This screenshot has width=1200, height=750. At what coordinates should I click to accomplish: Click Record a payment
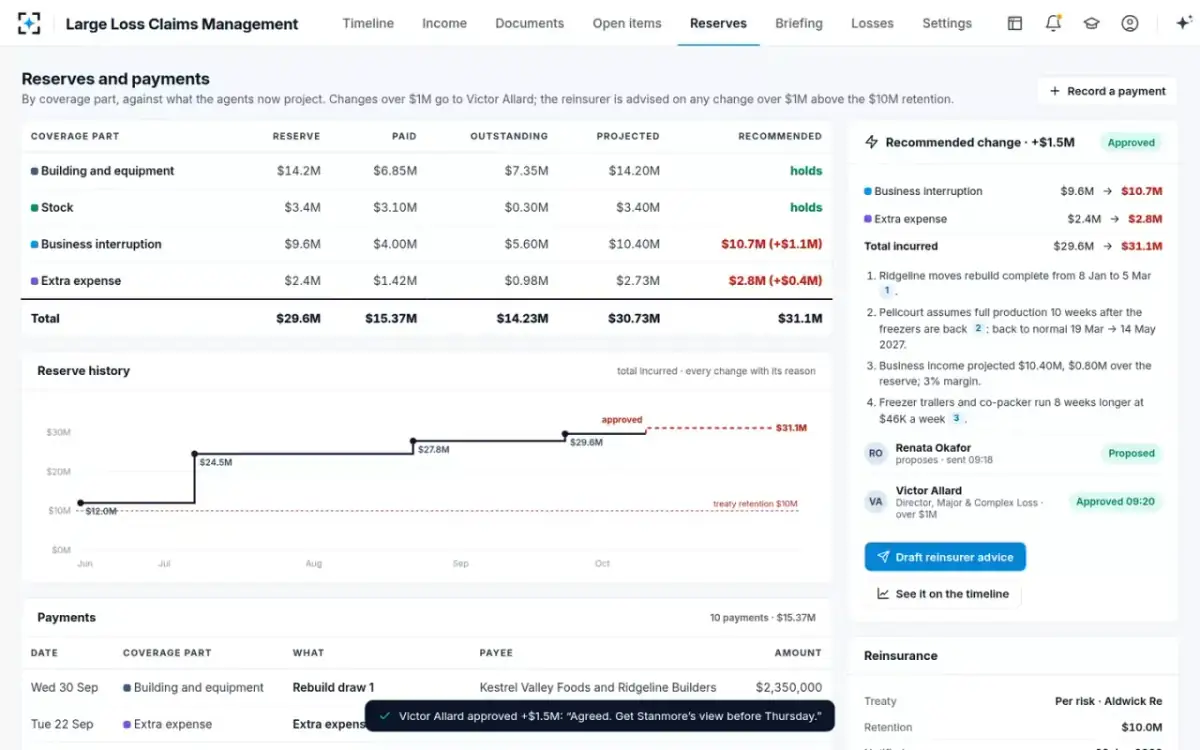tap(1107, 91)
